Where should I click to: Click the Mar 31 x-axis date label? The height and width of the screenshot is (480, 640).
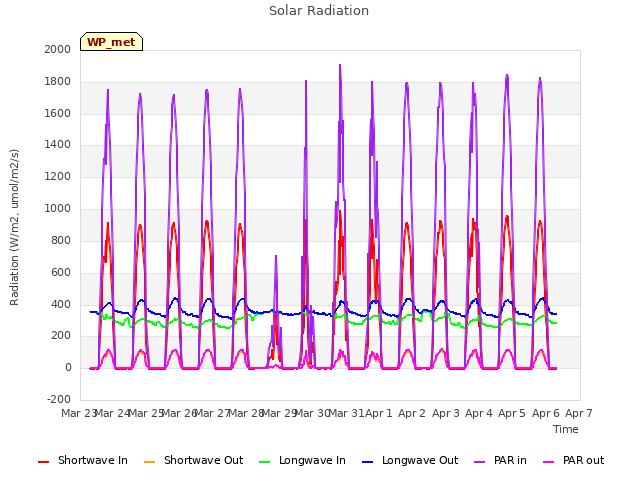tap(346, 413)
